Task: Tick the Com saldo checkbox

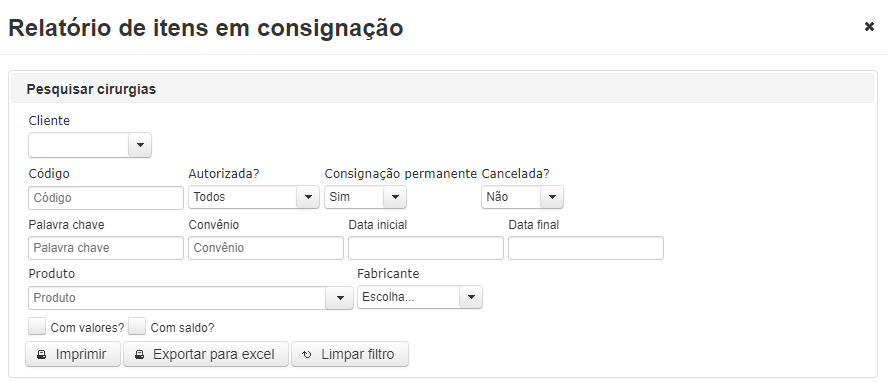Action: click(137, 327)
